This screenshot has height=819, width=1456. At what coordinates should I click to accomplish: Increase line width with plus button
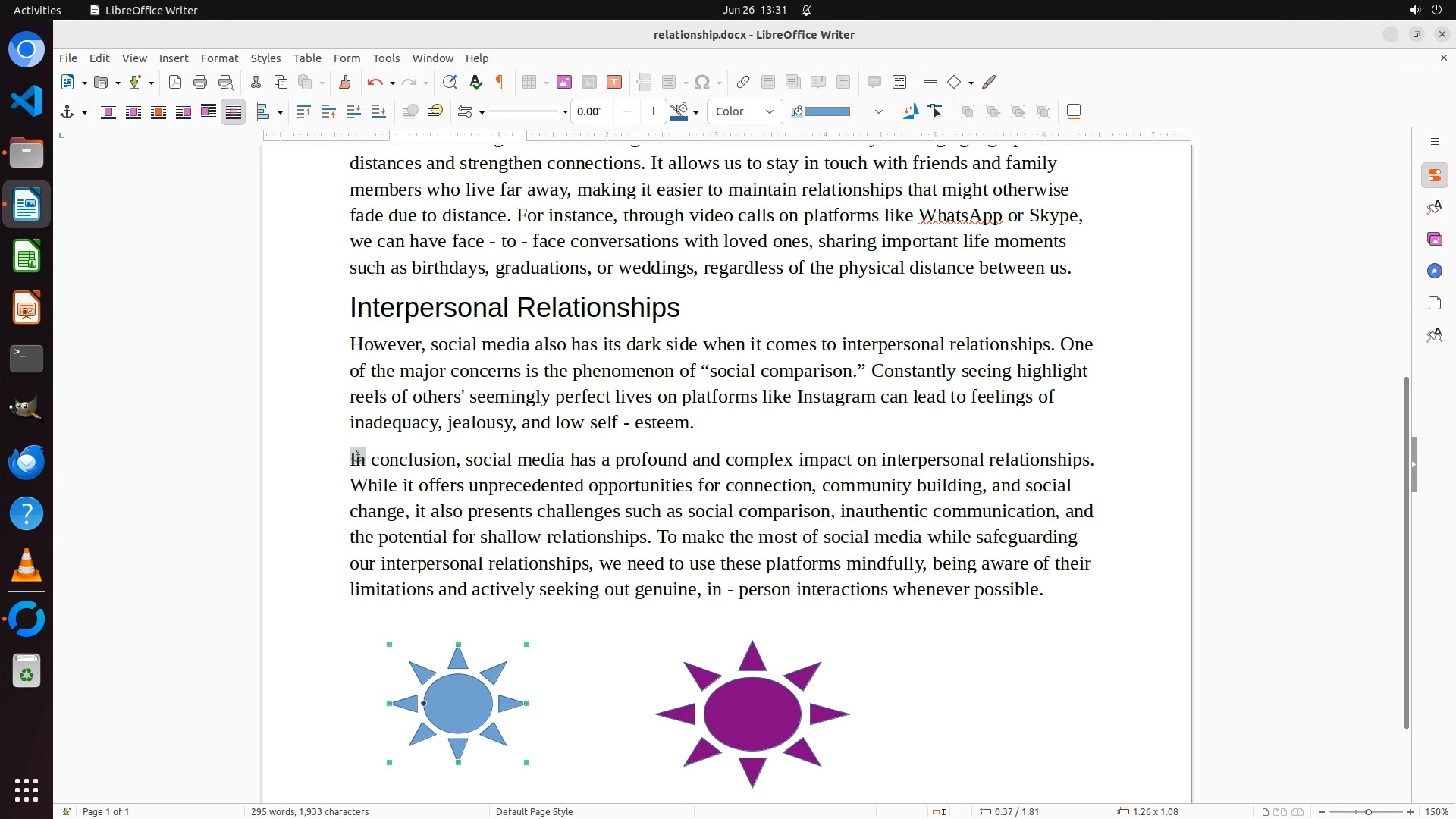[x=653, y=111]
